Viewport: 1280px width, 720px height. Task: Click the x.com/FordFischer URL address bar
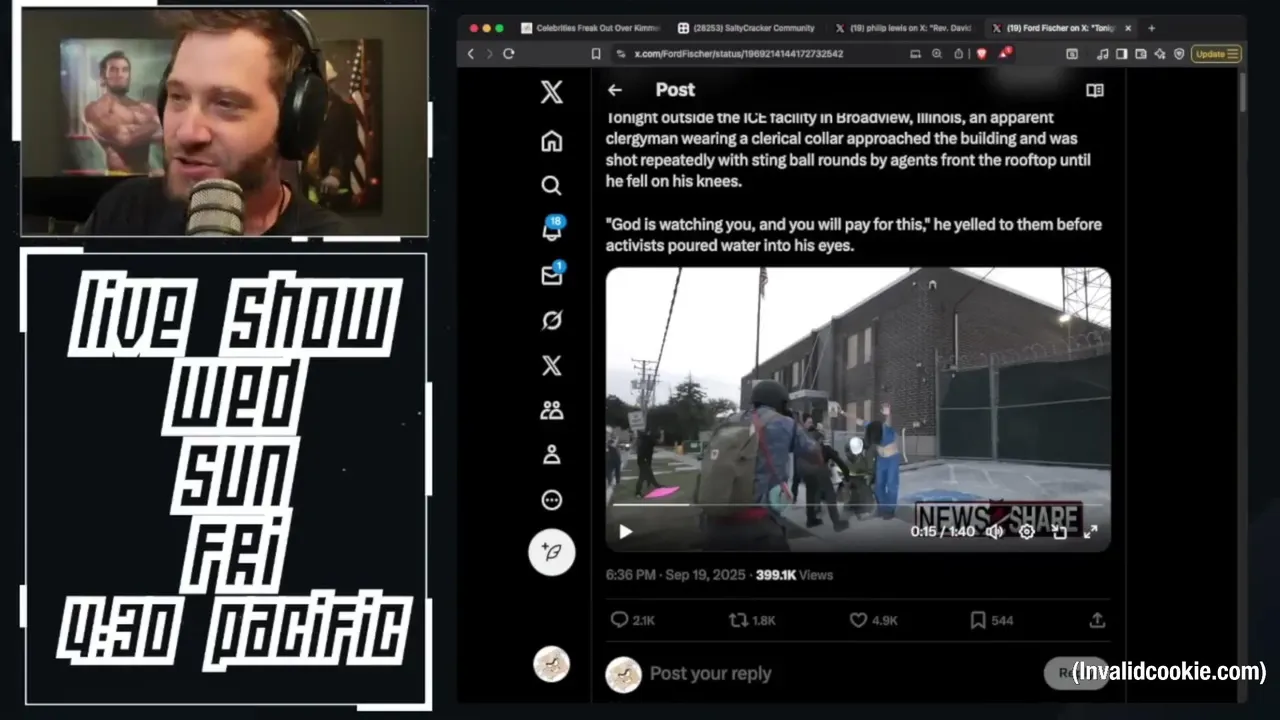(738, 54)
